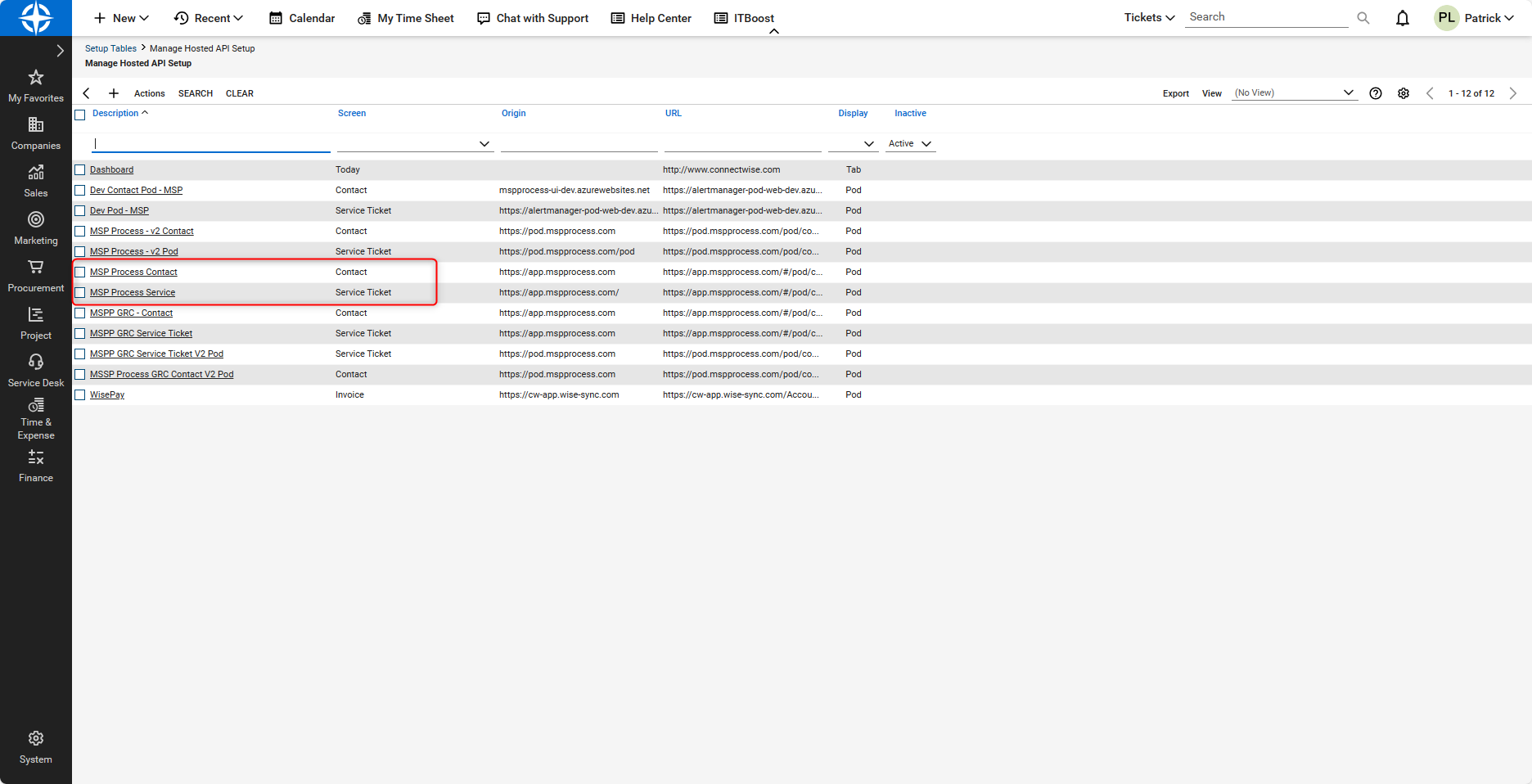This screenshot has width=1532, height=784.
Task: Go to the previous page of results
Action: coord(1430,93)
